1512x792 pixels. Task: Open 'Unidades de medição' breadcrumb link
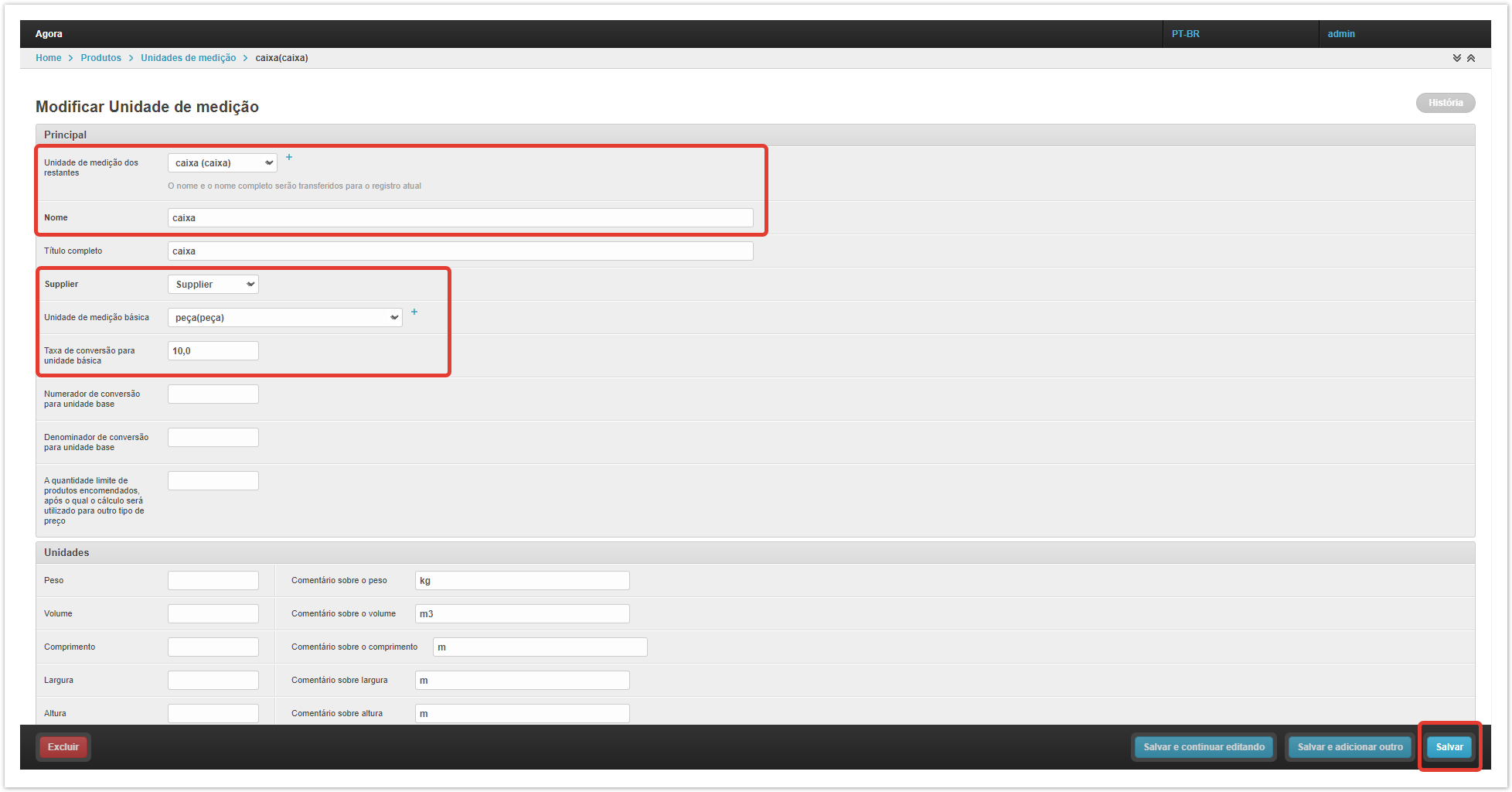188,58
